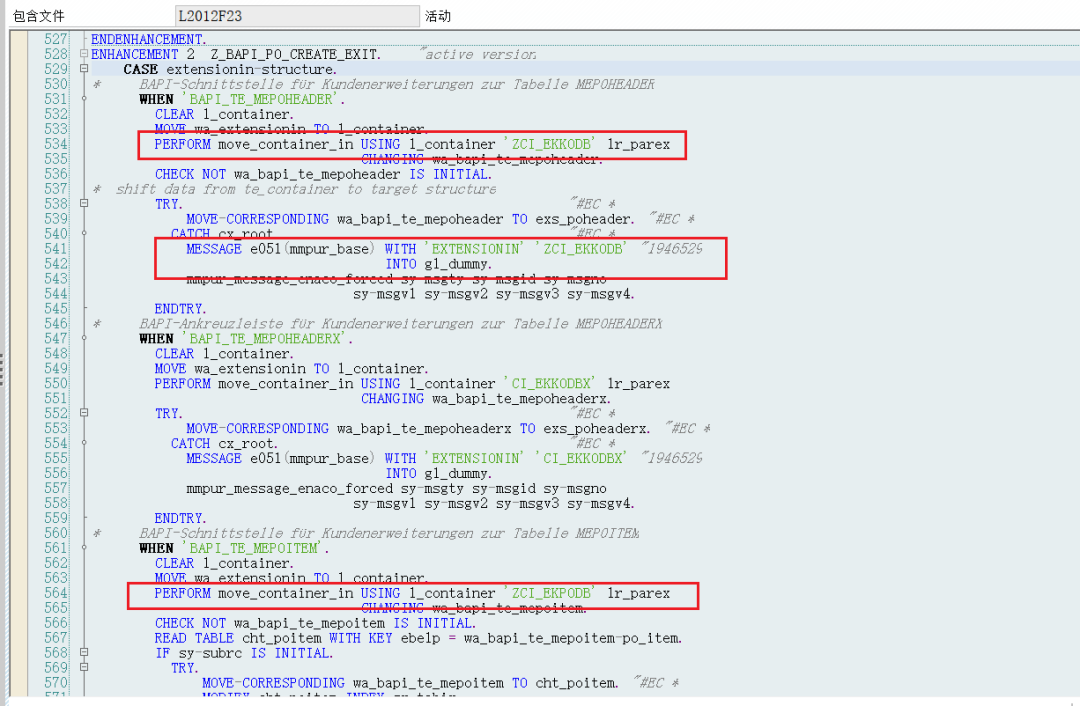Click CHANGING wa_bapi_te_mepoheaderx on line 551
The height and width of the screenshot is (706, 1080).
[x=486, y=399]
